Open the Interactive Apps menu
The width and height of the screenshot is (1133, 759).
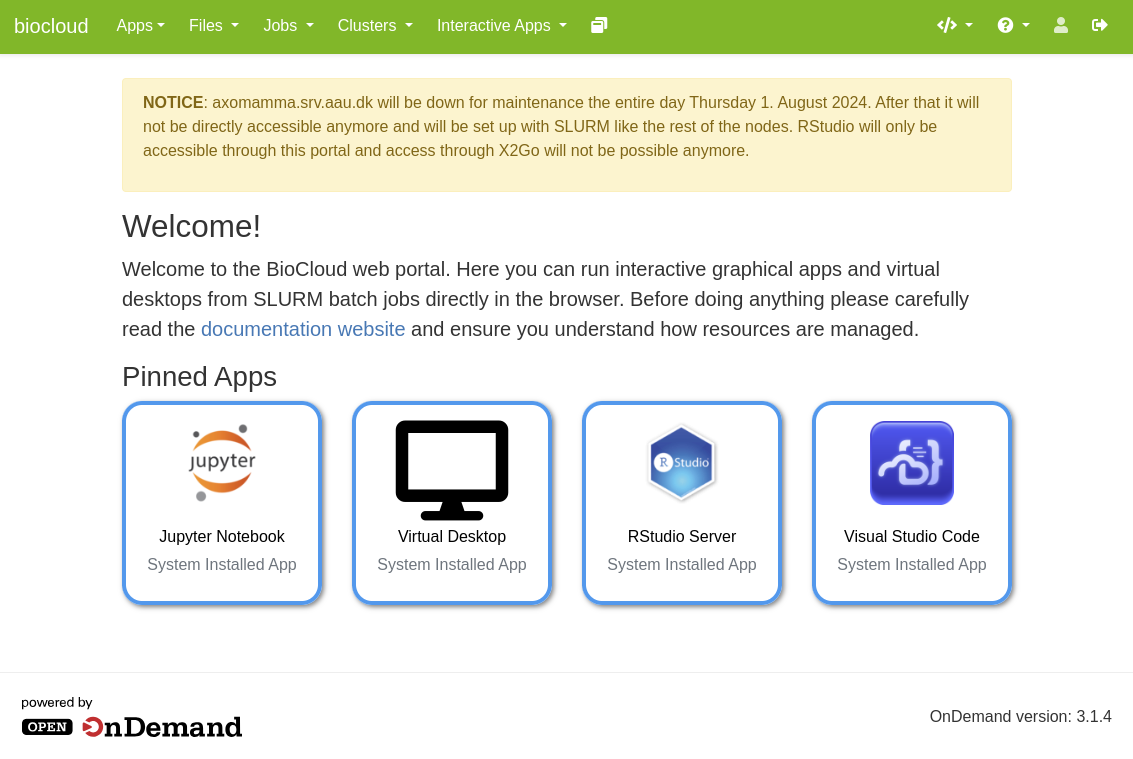[x=501, y=25]
